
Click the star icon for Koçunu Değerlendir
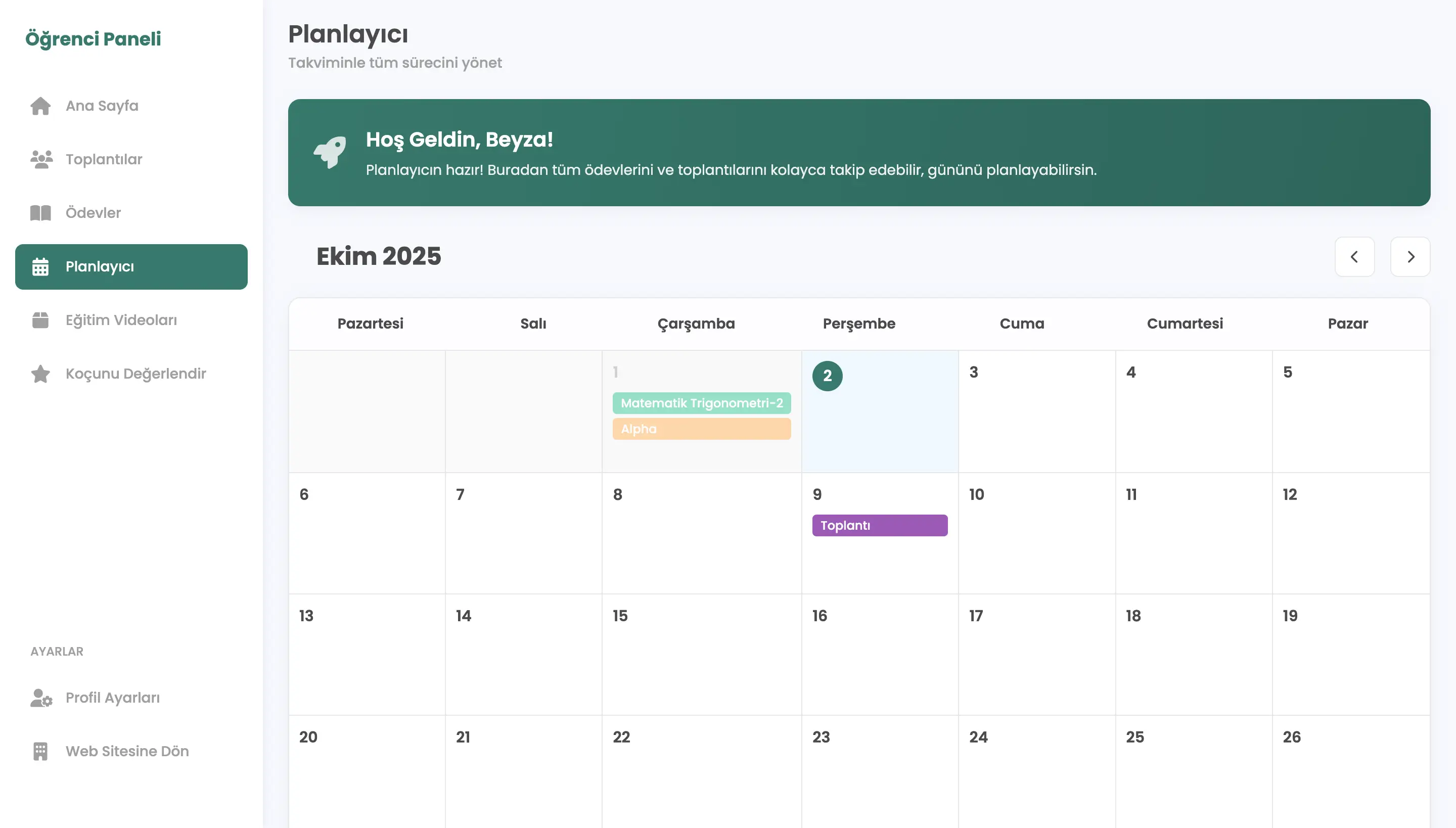40,374
